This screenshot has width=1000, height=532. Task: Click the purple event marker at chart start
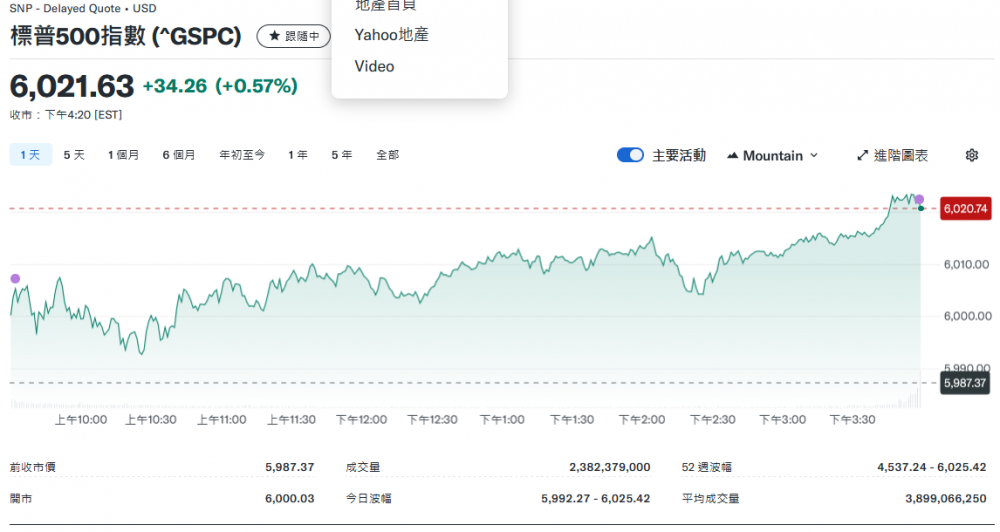(14, 278)
